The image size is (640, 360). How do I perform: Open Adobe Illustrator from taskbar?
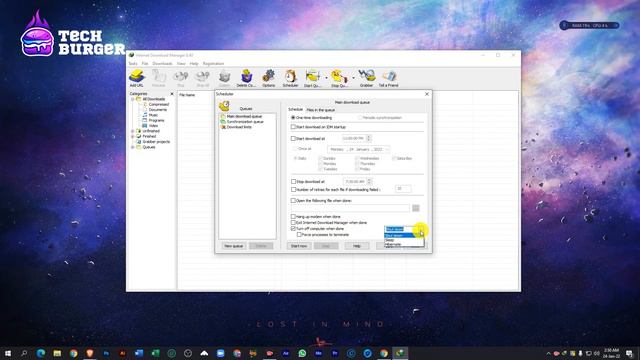122,353
